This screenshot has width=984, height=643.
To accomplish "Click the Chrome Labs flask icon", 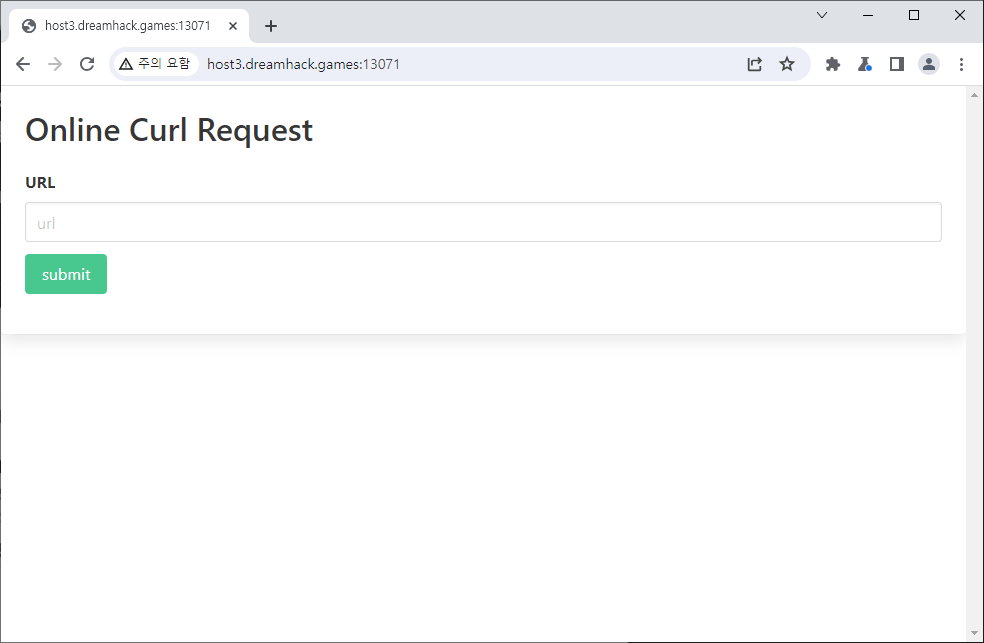I will pos(865,64).
